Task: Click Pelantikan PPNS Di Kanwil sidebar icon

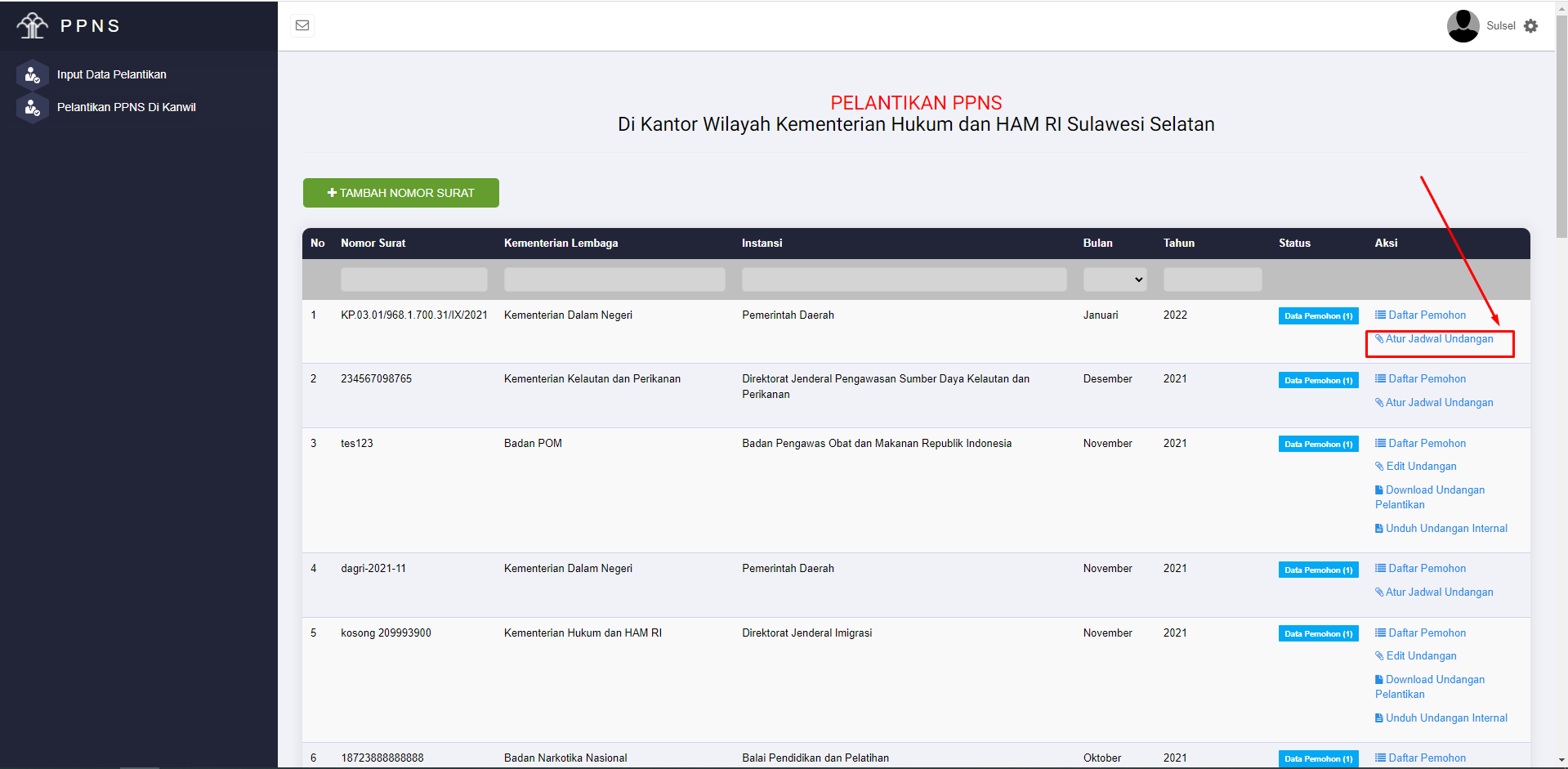Action: (33, 107)
